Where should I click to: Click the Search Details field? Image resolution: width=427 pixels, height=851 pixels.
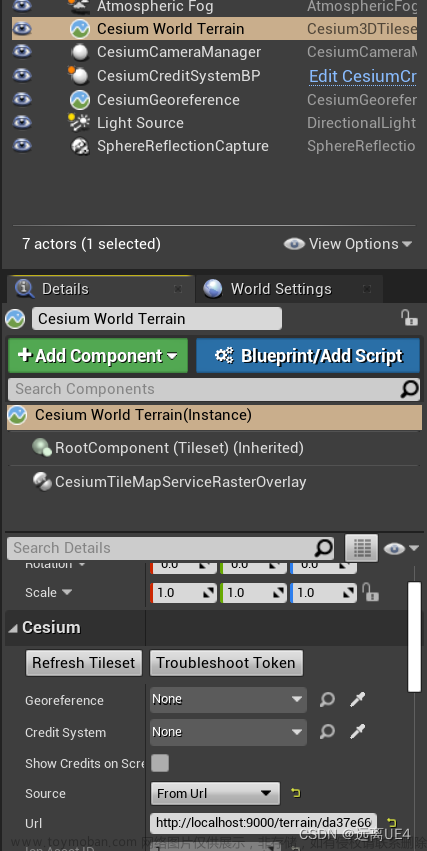pyautogui.click(x=161, y=548)
